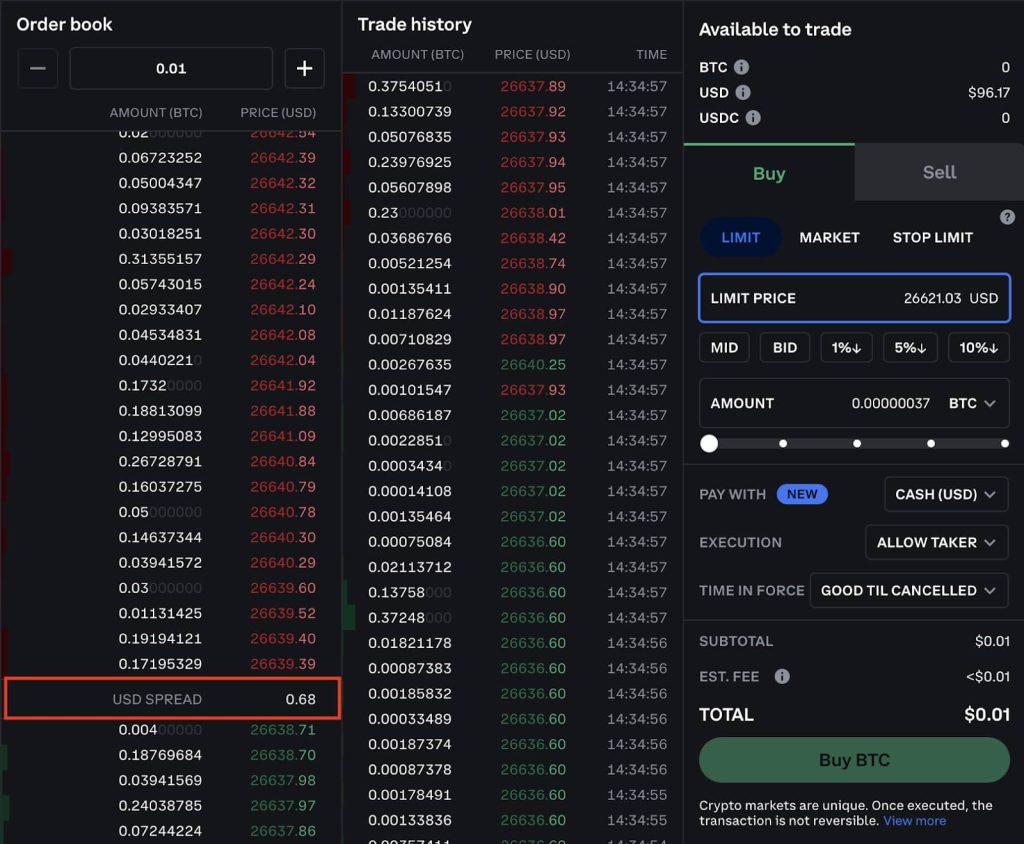Click the info icon next to USDC balance
The width and height of the screenshot is (1024, 844).
point(753,117)
